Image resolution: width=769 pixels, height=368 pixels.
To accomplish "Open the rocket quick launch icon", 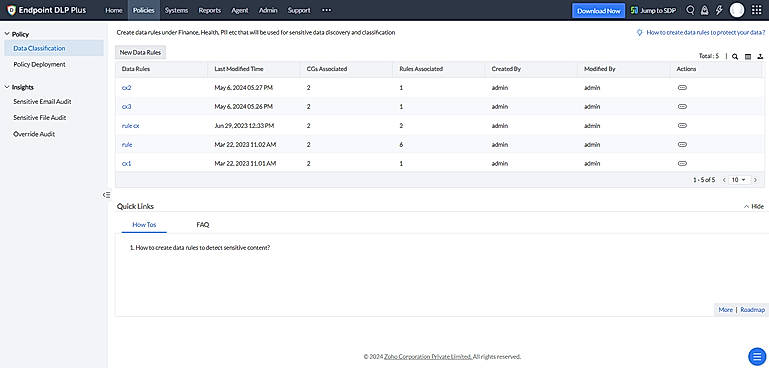I will pyautogui.click(x=704, y=10).
